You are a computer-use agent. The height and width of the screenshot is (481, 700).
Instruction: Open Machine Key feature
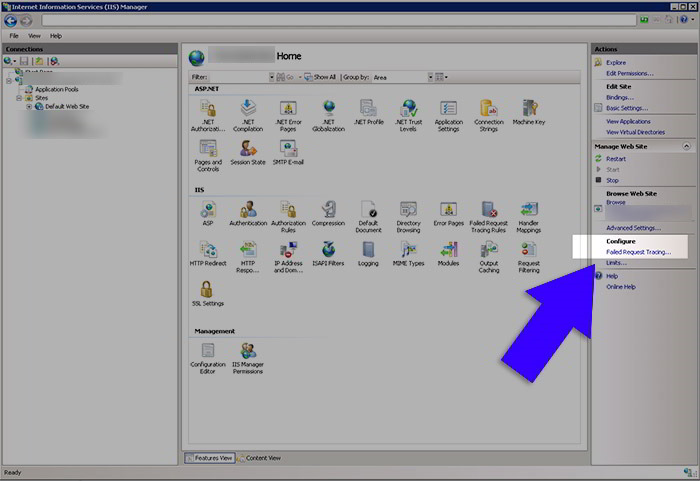point(529,112)
